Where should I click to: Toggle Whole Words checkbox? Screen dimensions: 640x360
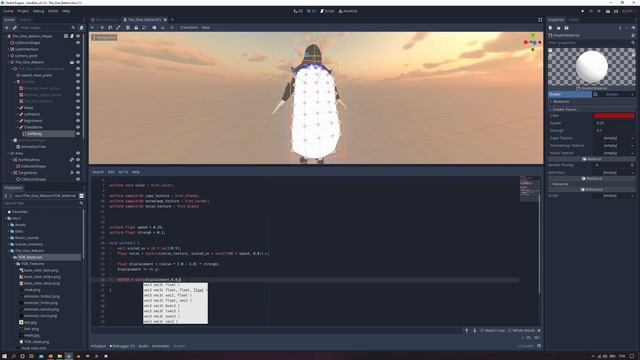click(521, 331)
